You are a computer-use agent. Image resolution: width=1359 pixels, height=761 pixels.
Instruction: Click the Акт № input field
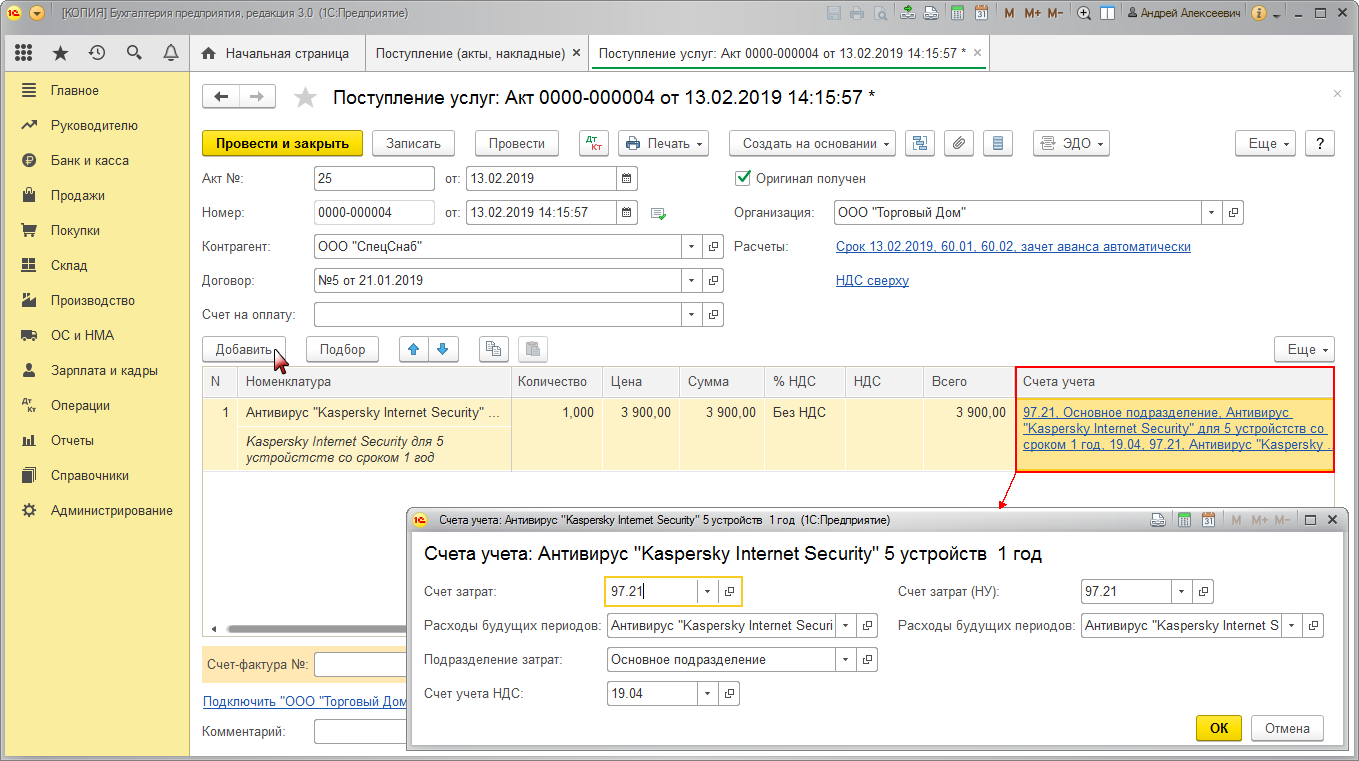pos(374,179)
